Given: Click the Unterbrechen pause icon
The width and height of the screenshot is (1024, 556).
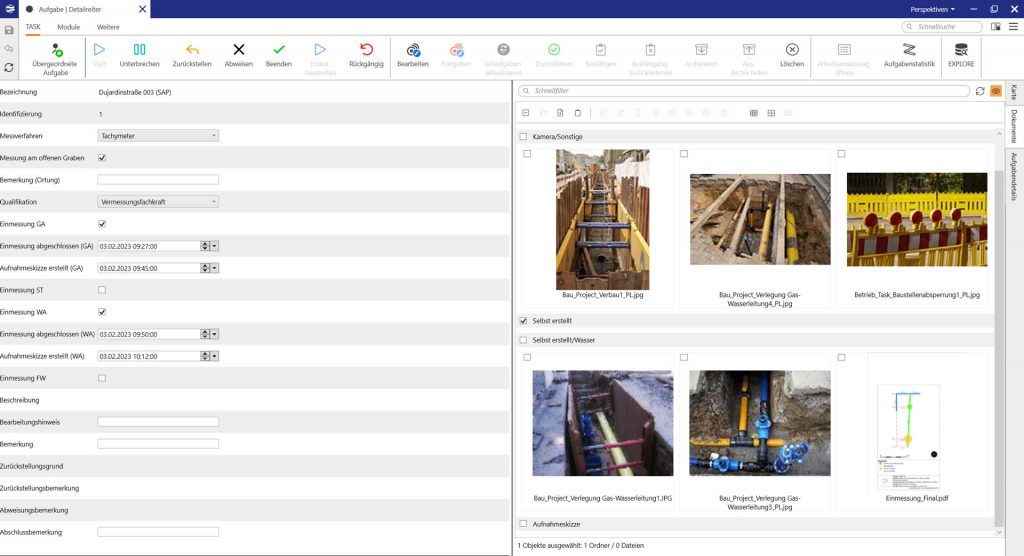Looking at the screenshot, I should coord(139,50).
